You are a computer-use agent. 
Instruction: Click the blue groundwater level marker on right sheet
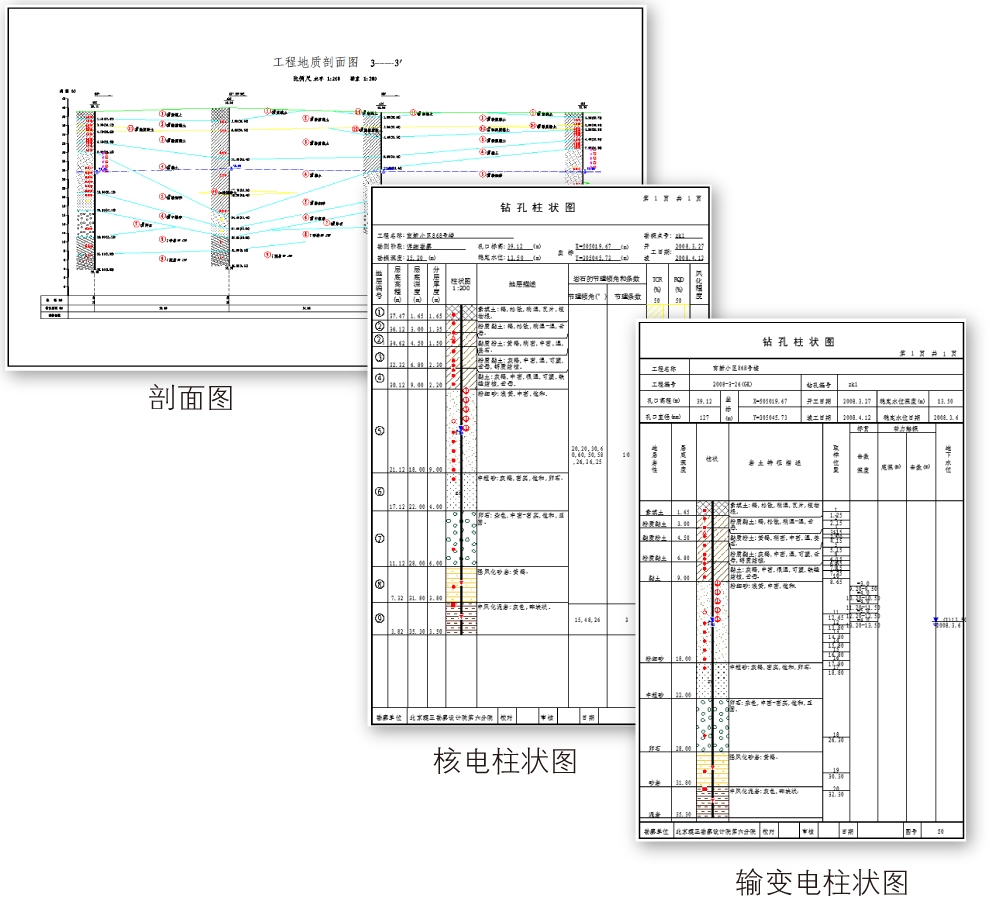(936, 620)
